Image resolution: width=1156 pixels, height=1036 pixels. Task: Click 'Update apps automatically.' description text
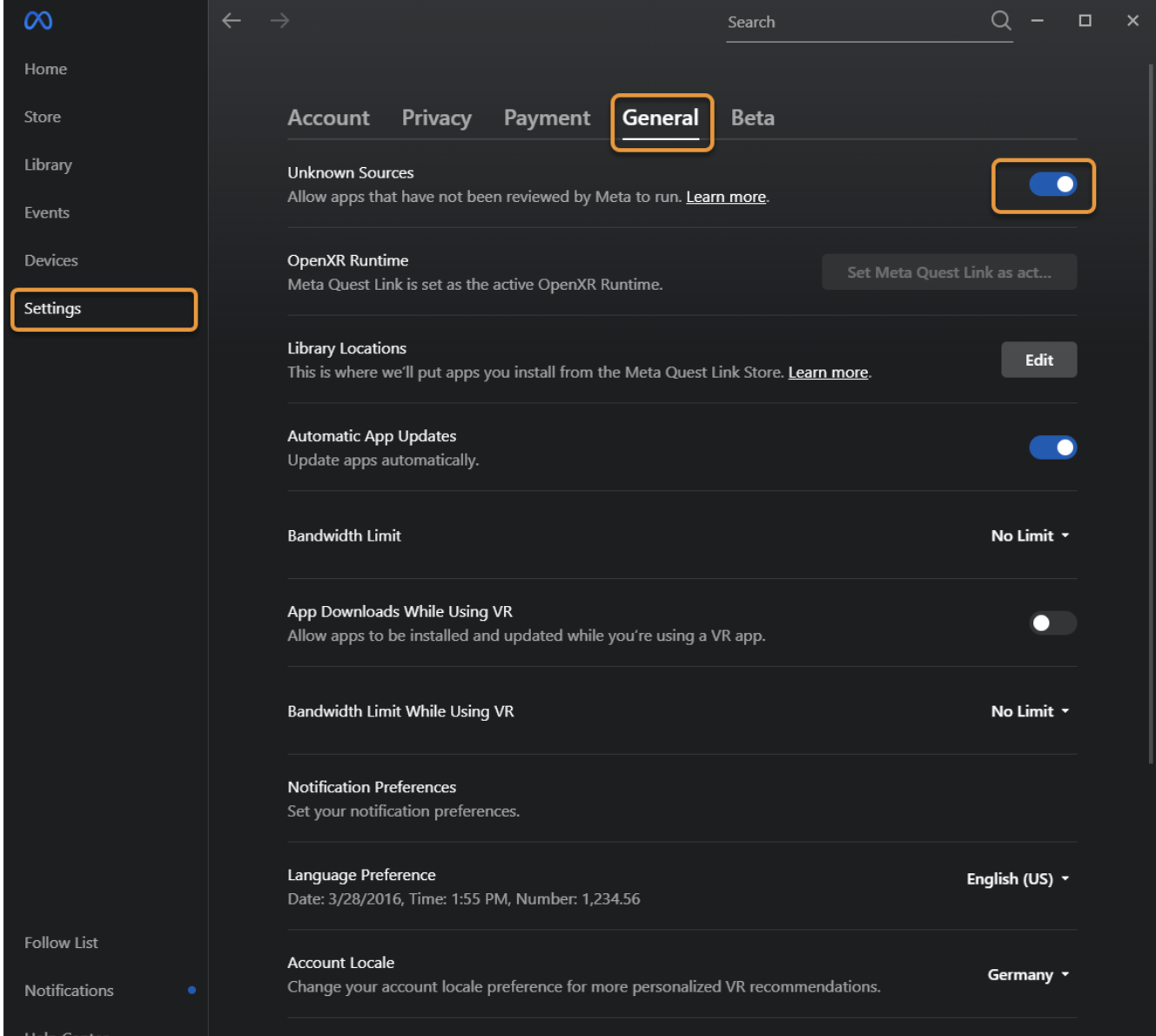383,460
